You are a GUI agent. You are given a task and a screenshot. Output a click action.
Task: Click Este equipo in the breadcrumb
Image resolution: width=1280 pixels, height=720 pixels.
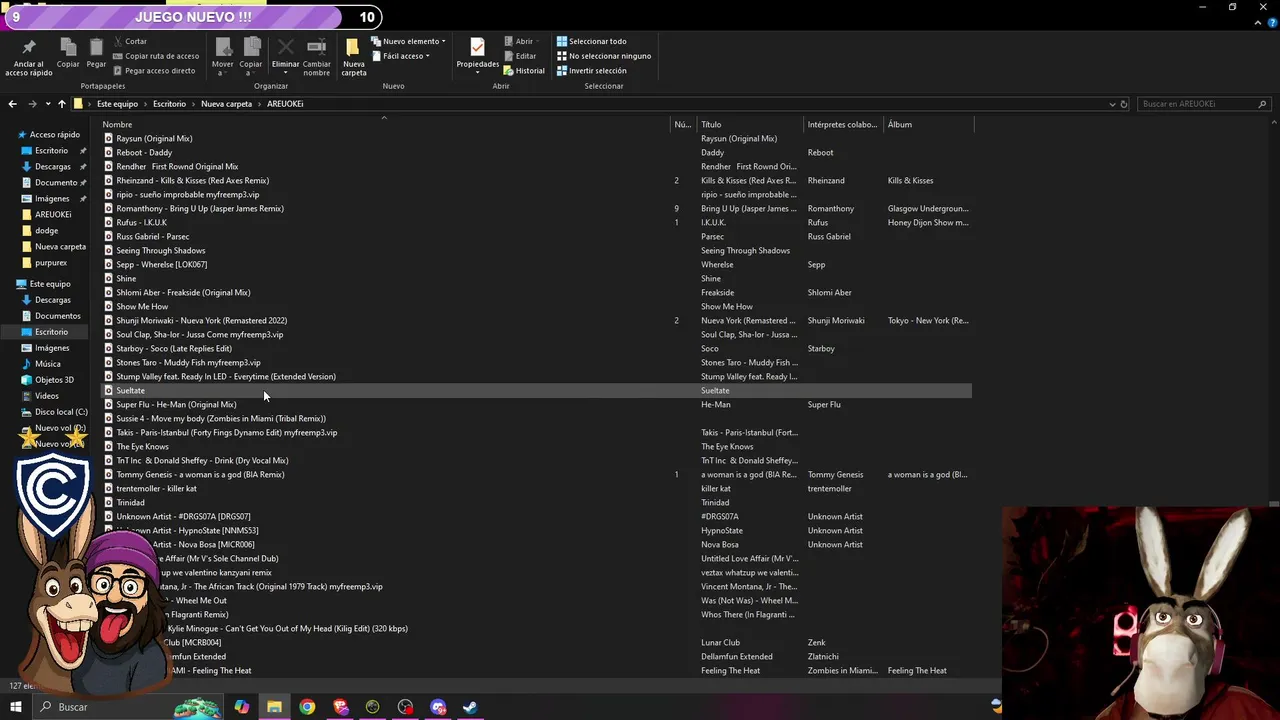point(117,104)
